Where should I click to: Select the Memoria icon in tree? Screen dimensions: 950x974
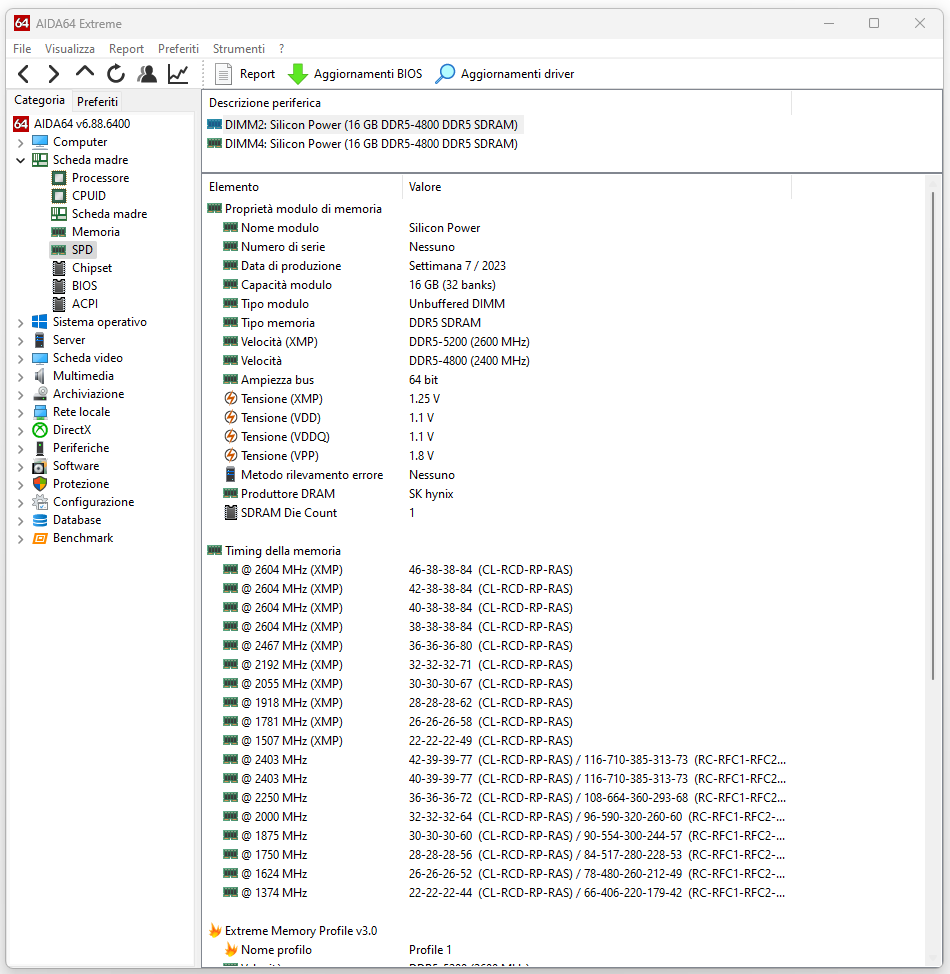tap(59, 232)
